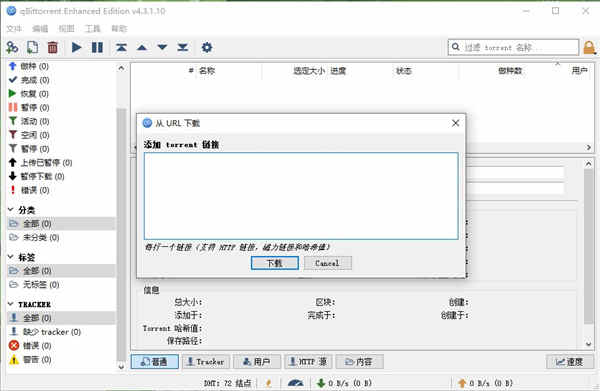Click the add torrent link toolbar icon

tap(12, 47)
